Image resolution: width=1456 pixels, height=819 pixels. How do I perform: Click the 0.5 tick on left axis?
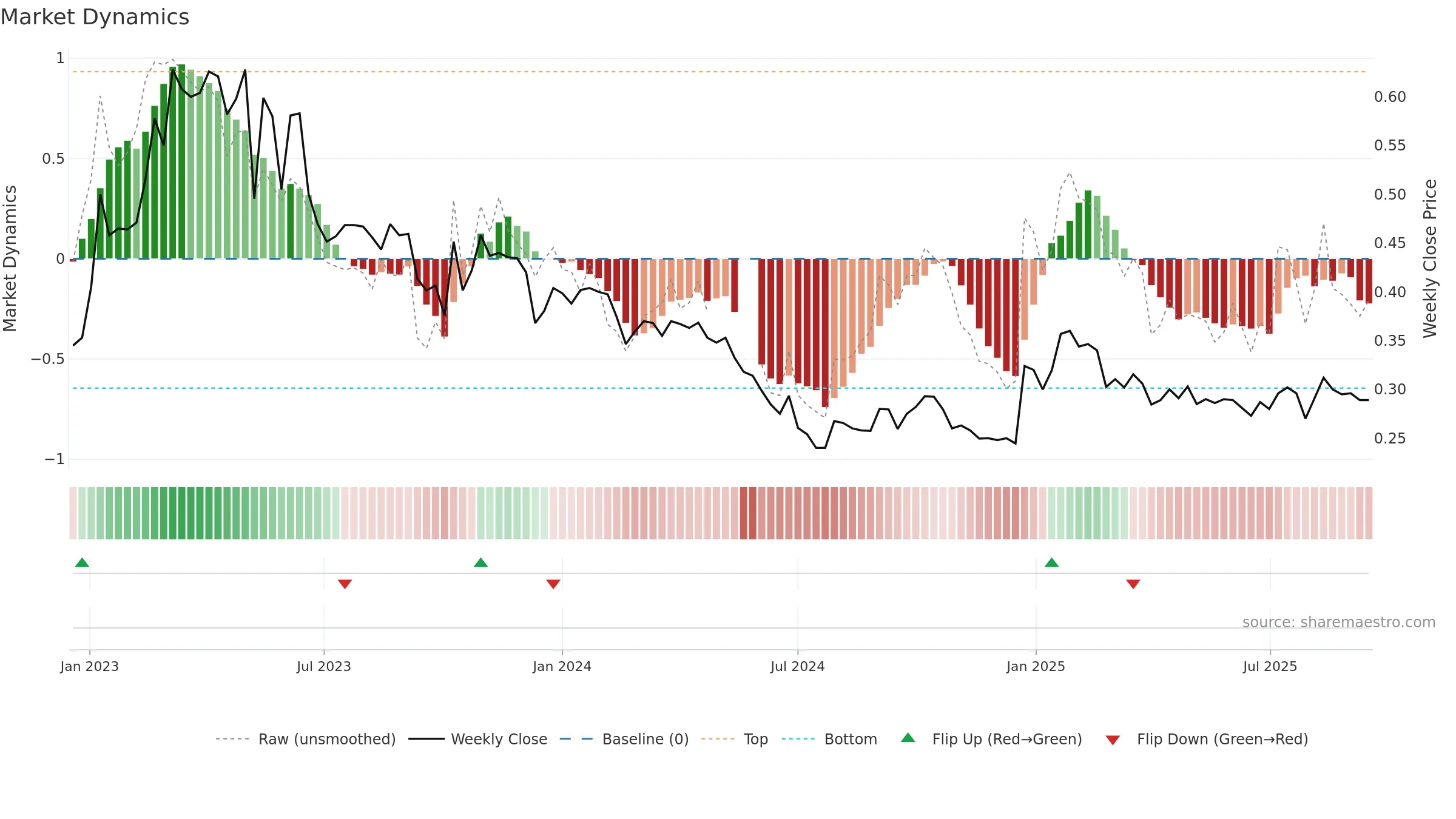click(53, 158)
